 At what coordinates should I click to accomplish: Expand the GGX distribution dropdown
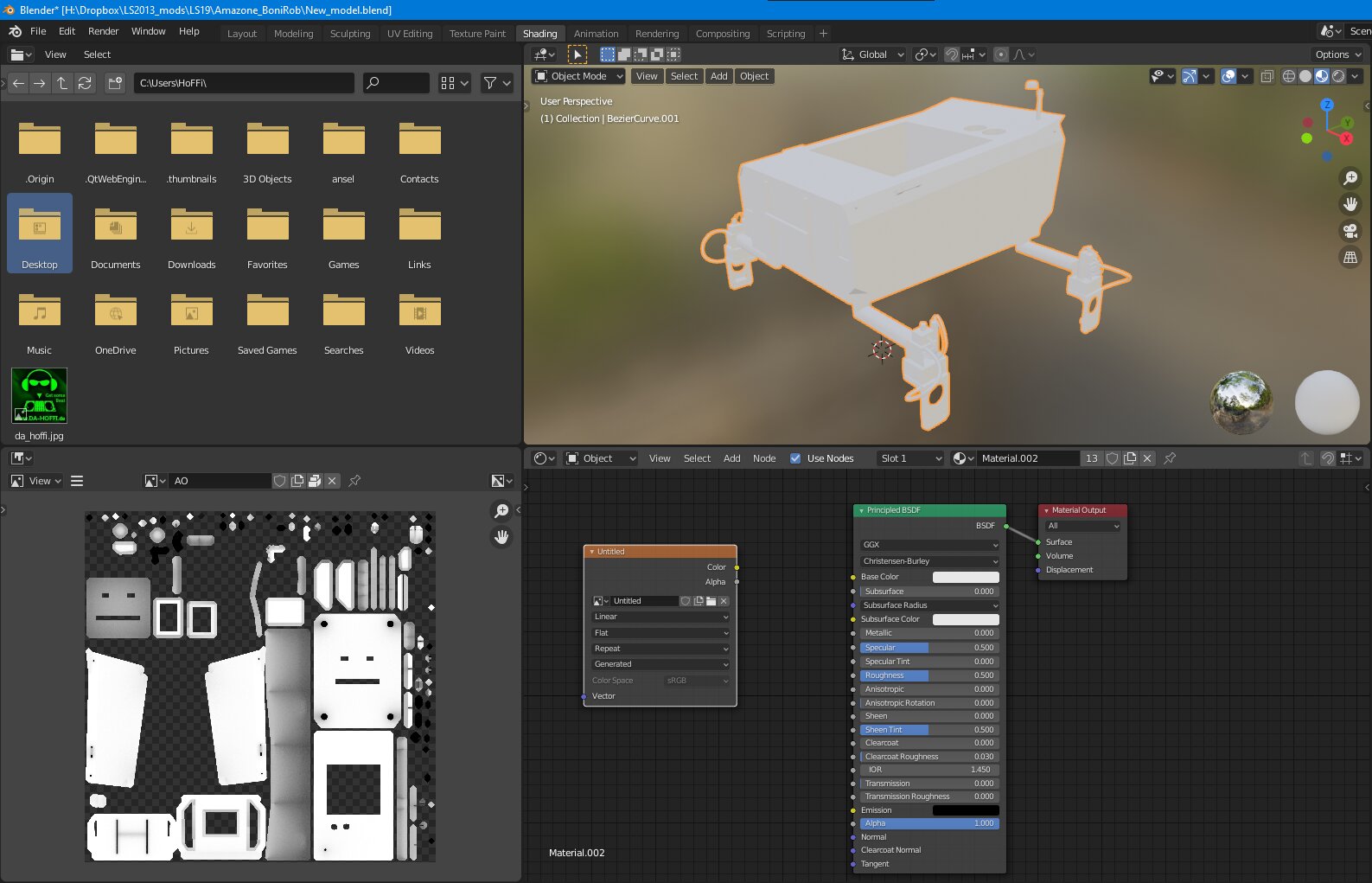click(x=929, y=545)
